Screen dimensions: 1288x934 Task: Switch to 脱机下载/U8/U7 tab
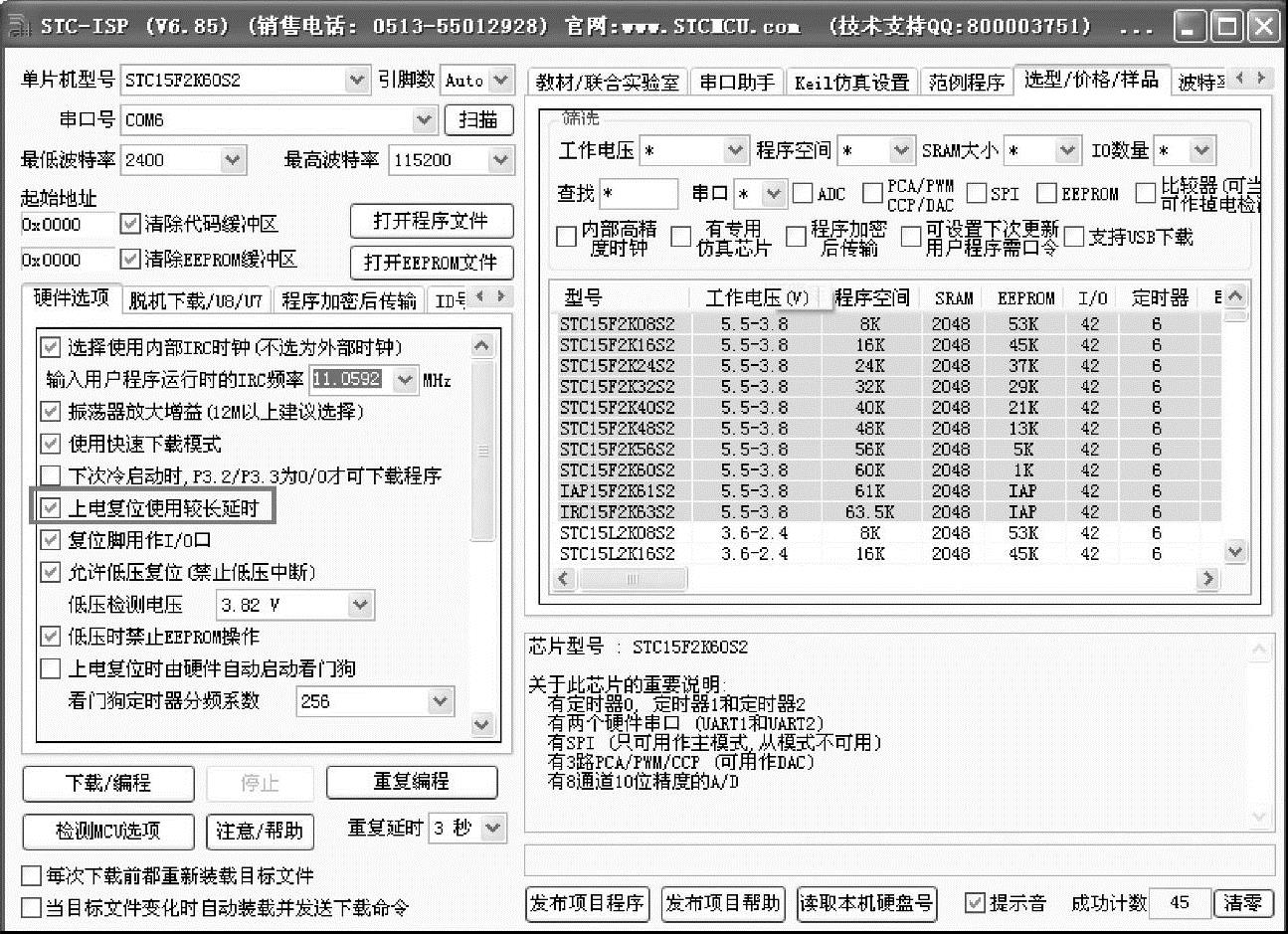(x=197, y=300)
